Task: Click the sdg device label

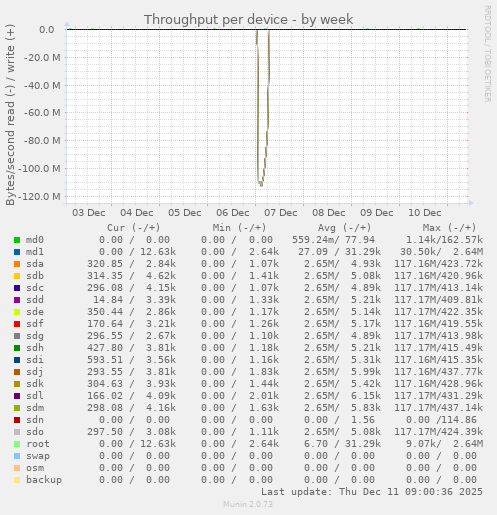Action: click(35, 336)
